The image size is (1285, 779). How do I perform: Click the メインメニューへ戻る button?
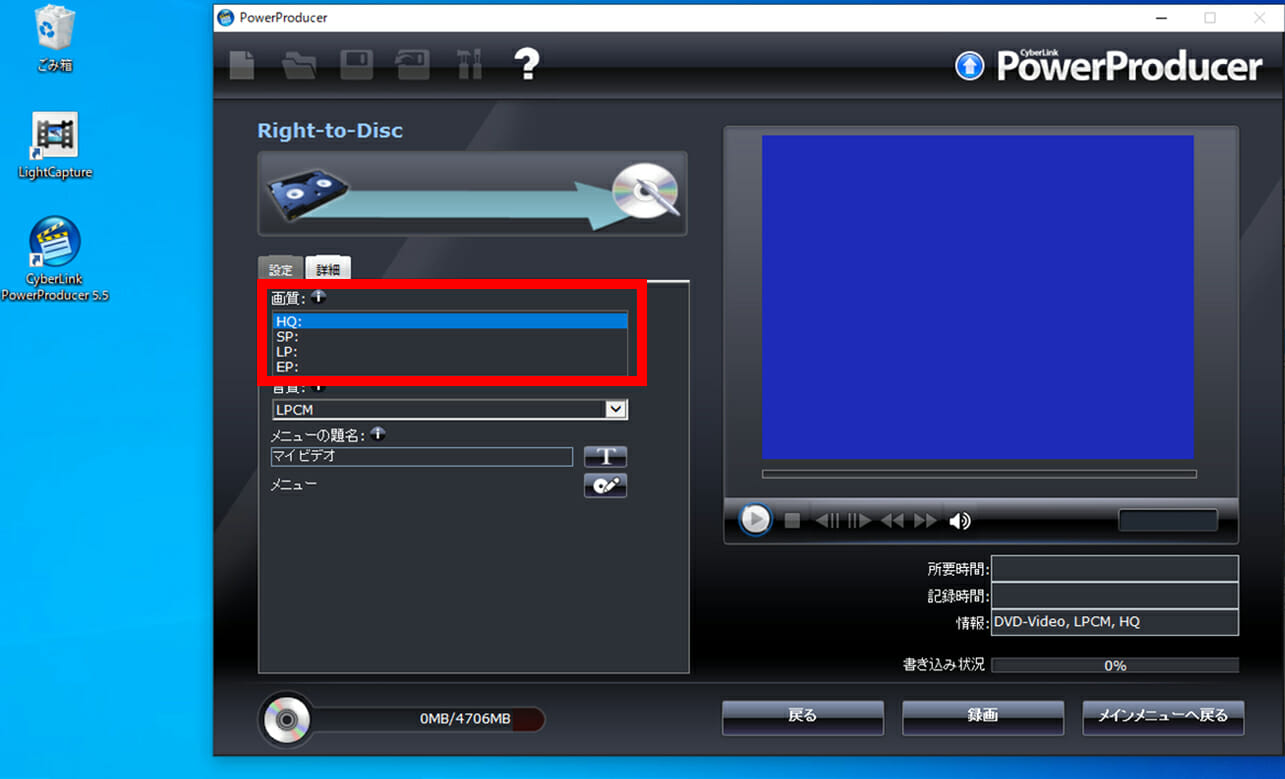click(1163, 717)
